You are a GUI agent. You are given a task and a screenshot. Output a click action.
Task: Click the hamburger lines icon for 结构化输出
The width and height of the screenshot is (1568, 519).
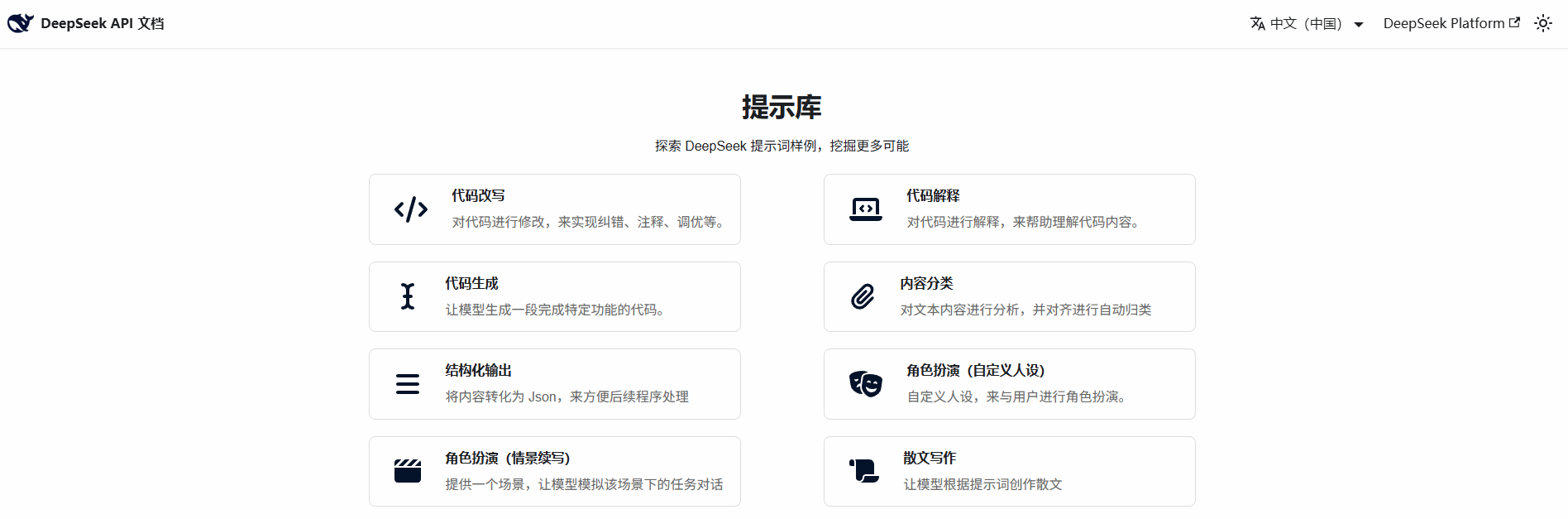(x=408, y=384)
